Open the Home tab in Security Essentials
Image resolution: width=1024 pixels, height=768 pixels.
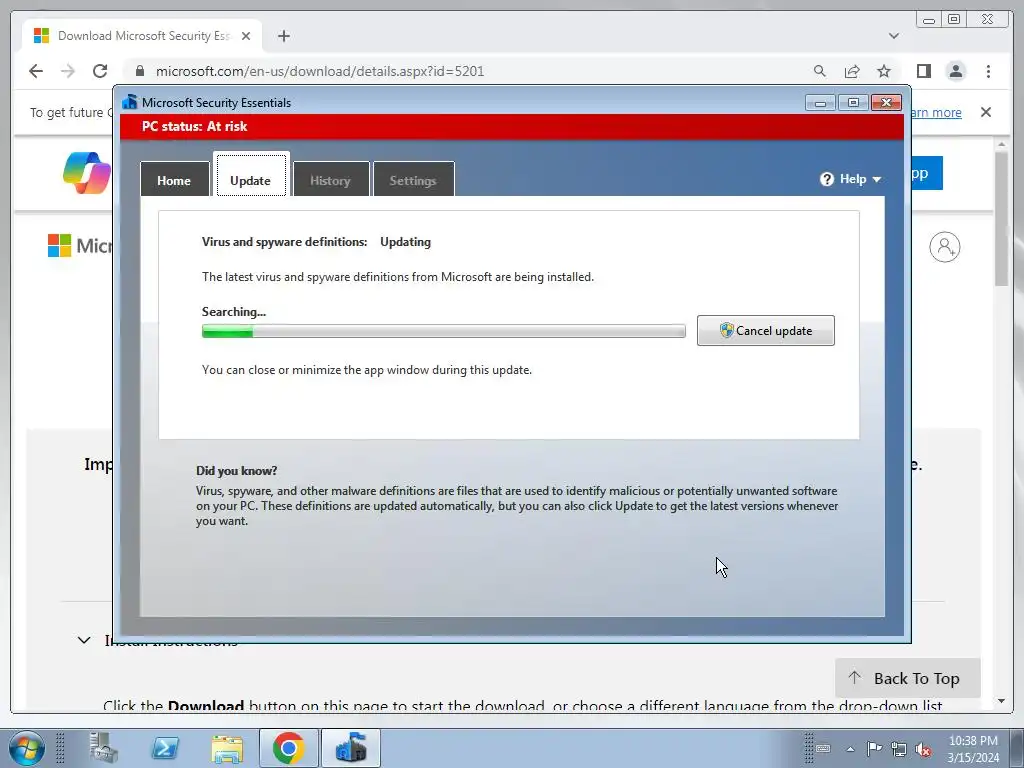[x=174, y=180]
